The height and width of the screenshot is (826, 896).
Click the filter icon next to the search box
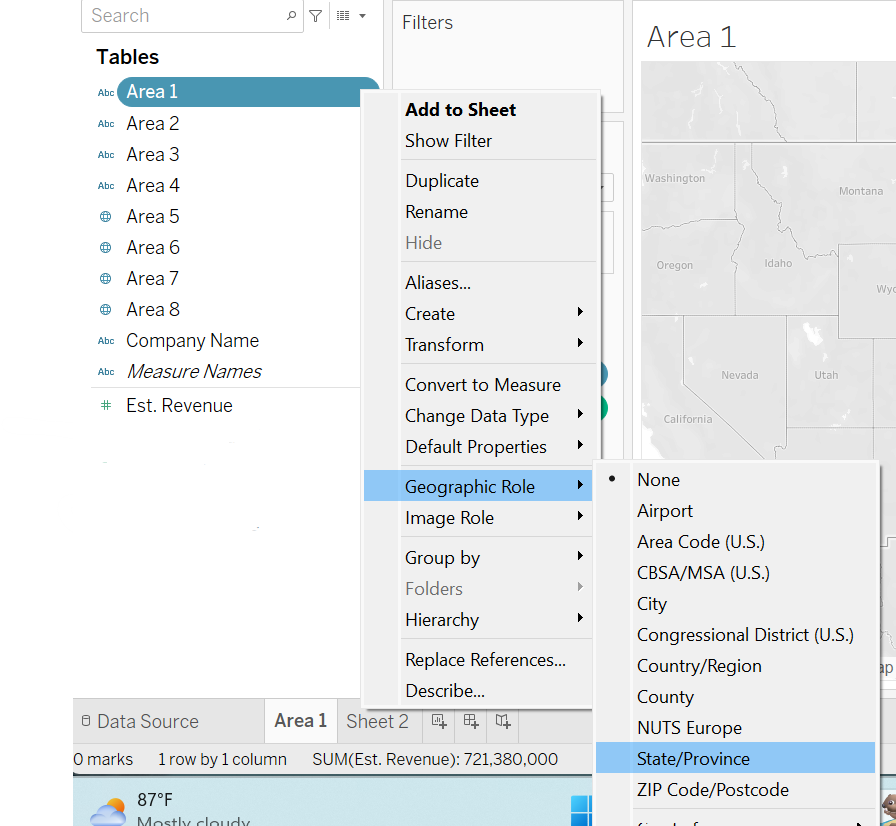(316, 16)
